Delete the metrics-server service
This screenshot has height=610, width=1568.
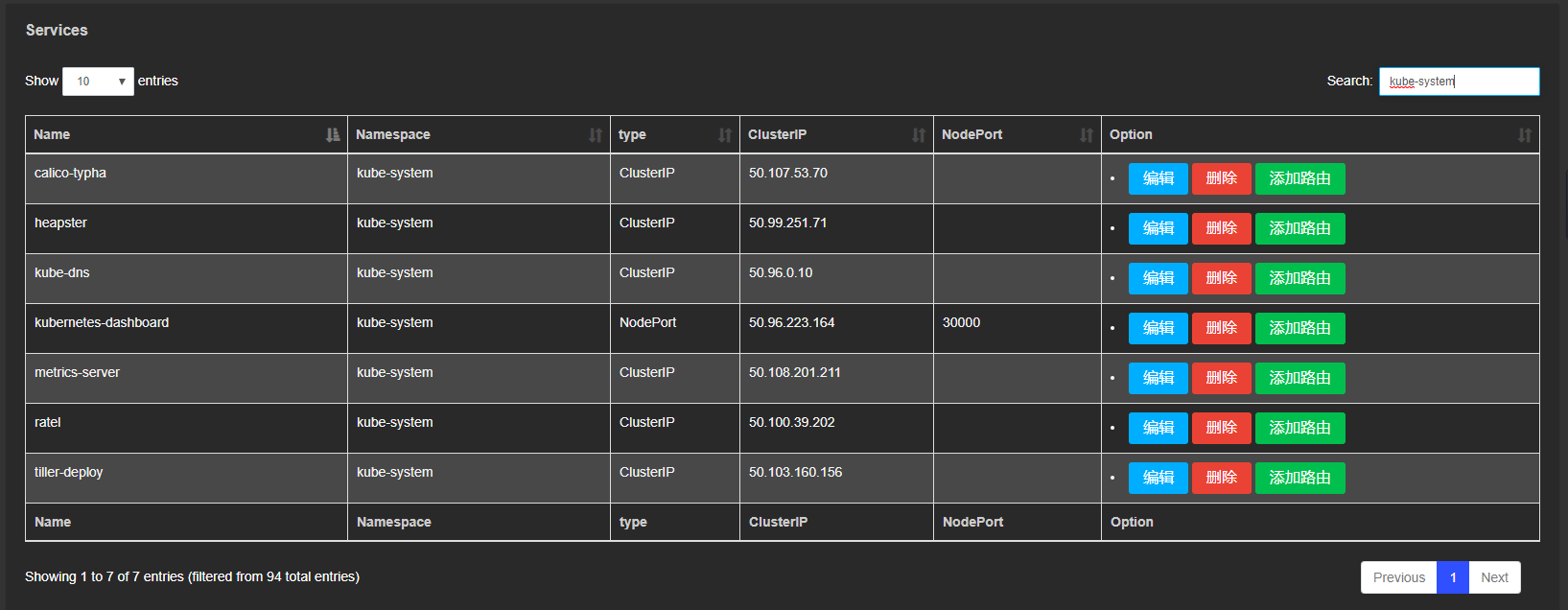pos(1221,378)
